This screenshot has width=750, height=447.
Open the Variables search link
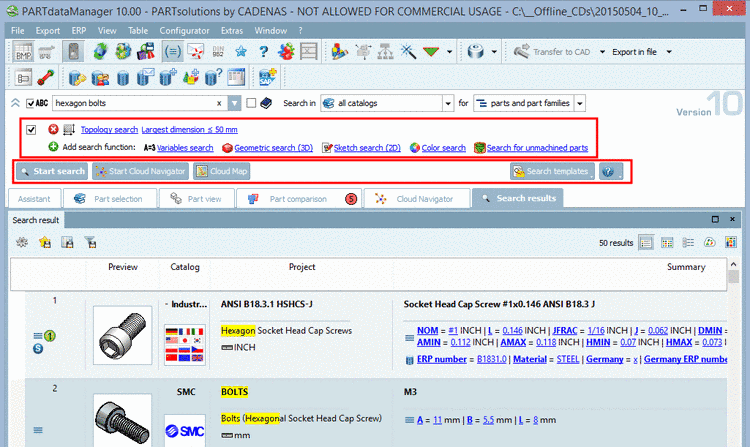click(x=185, y=148)
